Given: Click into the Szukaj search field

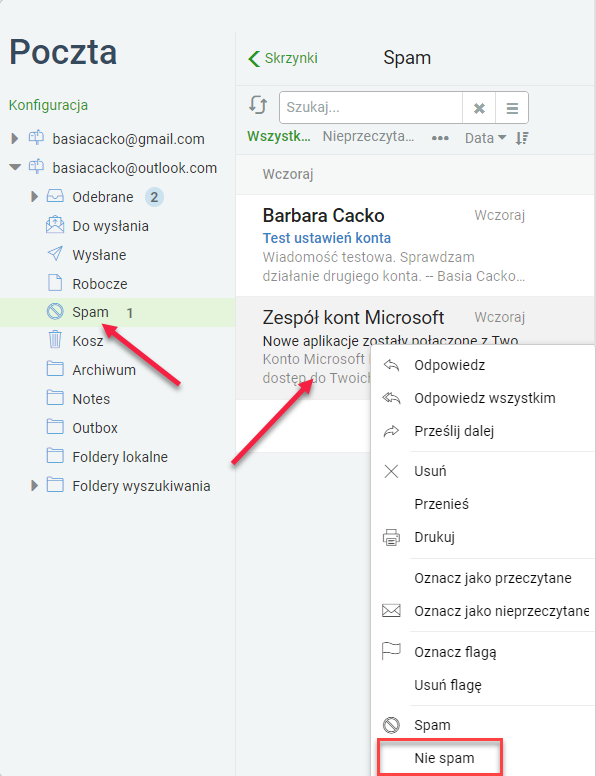Looking at the screenshot, I should click(371, 107).
